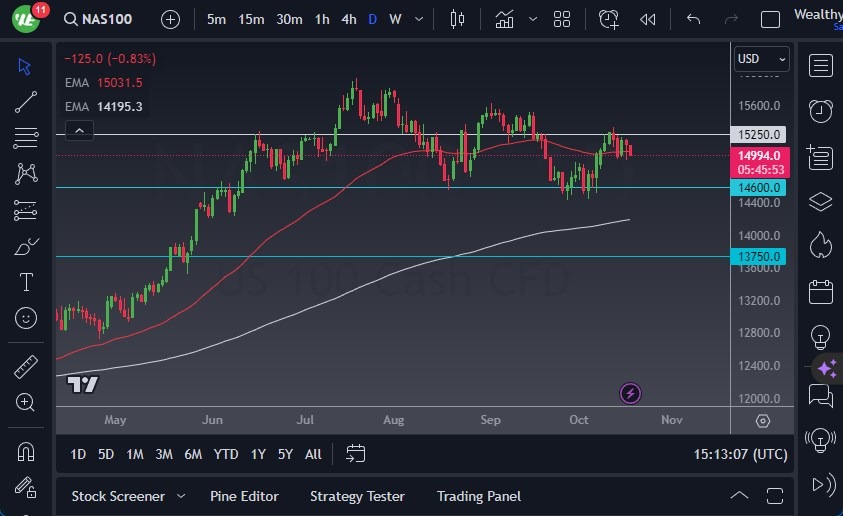Open the Watchlist panel icon
843x516 pixels.
(820, 66)
